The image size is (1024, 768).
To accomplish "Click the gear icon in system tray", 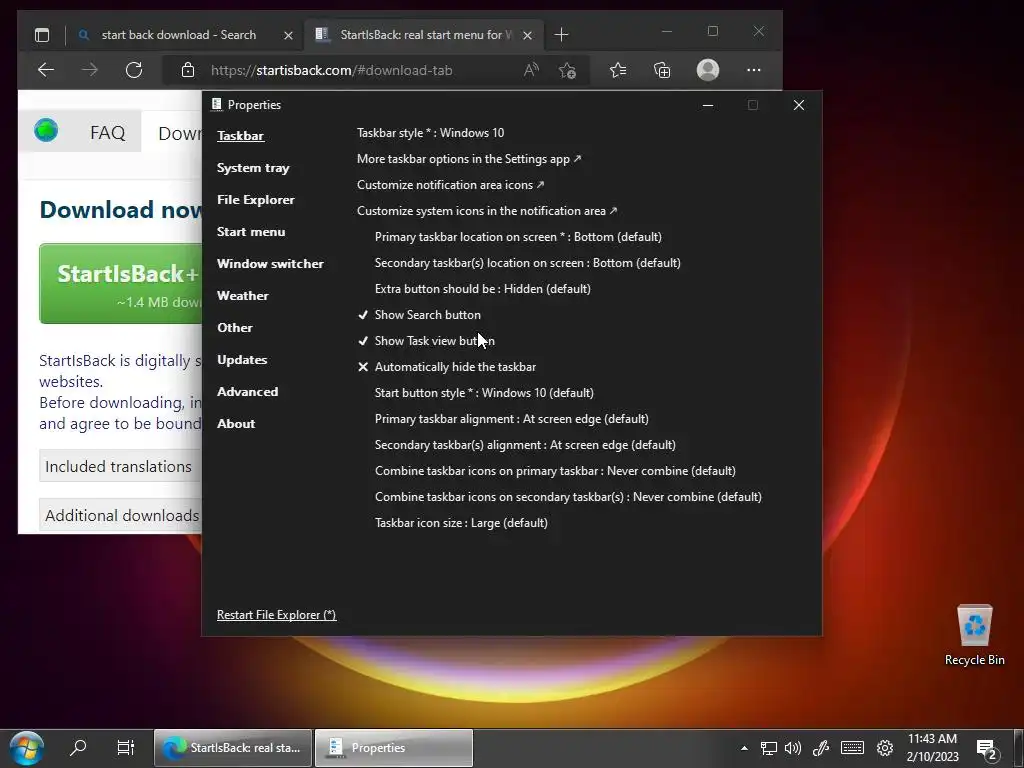I will click(885, 748).
